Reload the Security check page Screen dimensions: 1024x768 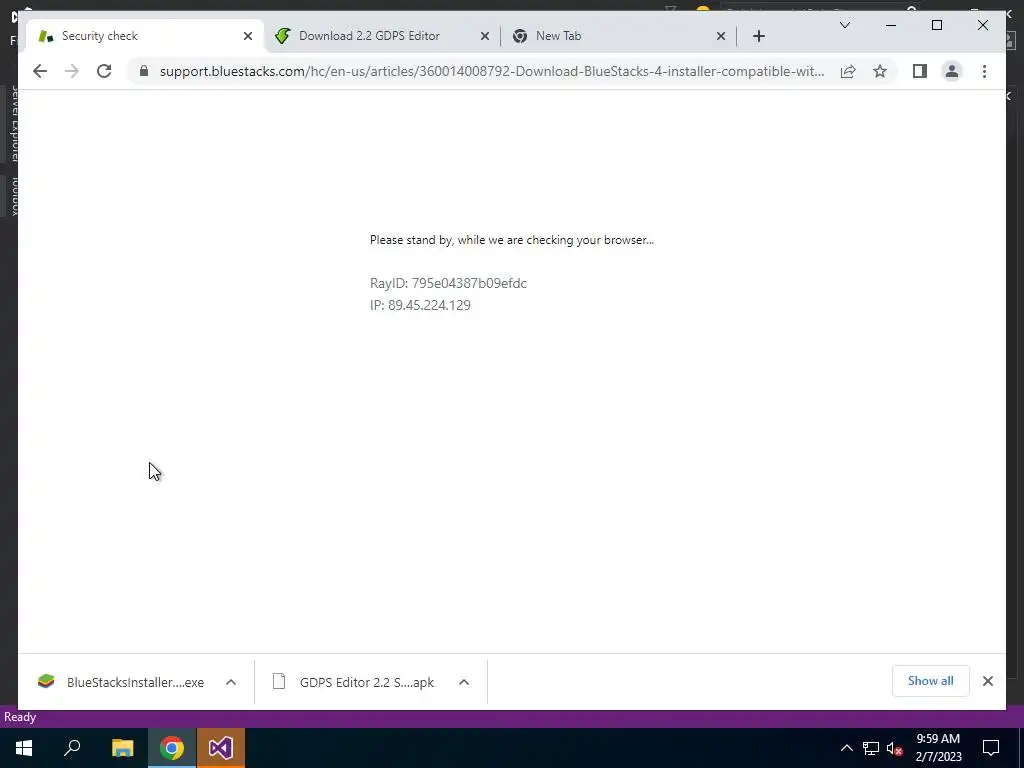pos(104,71)
